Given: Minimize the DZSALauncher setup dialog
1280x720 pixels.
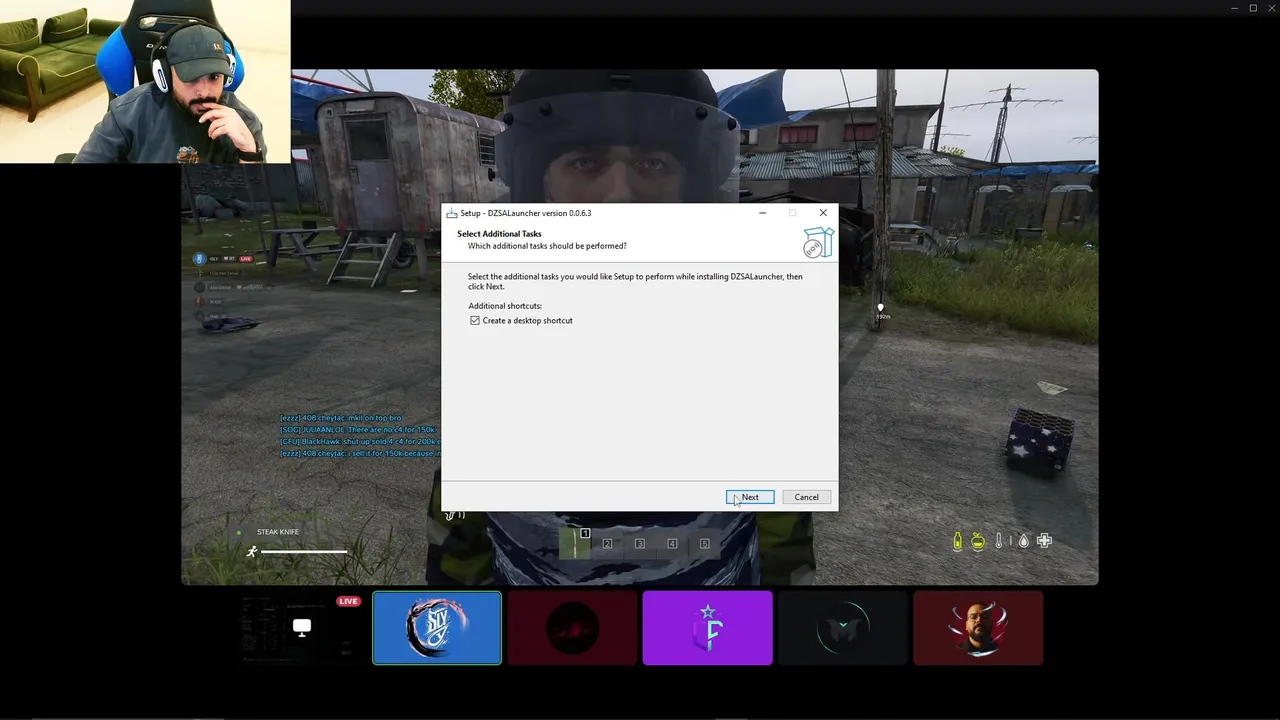Looking at the screenshot, I should tap(762, 213).
